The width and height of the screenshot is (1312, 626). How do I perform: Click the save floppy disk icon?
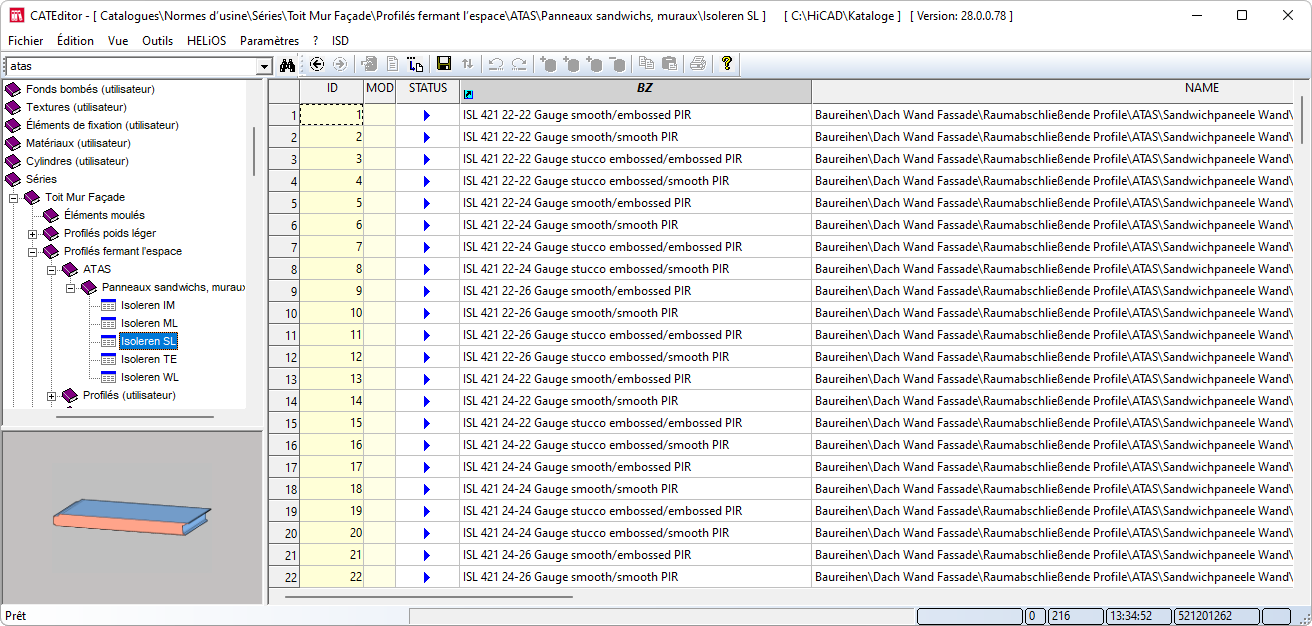[444, 64]
